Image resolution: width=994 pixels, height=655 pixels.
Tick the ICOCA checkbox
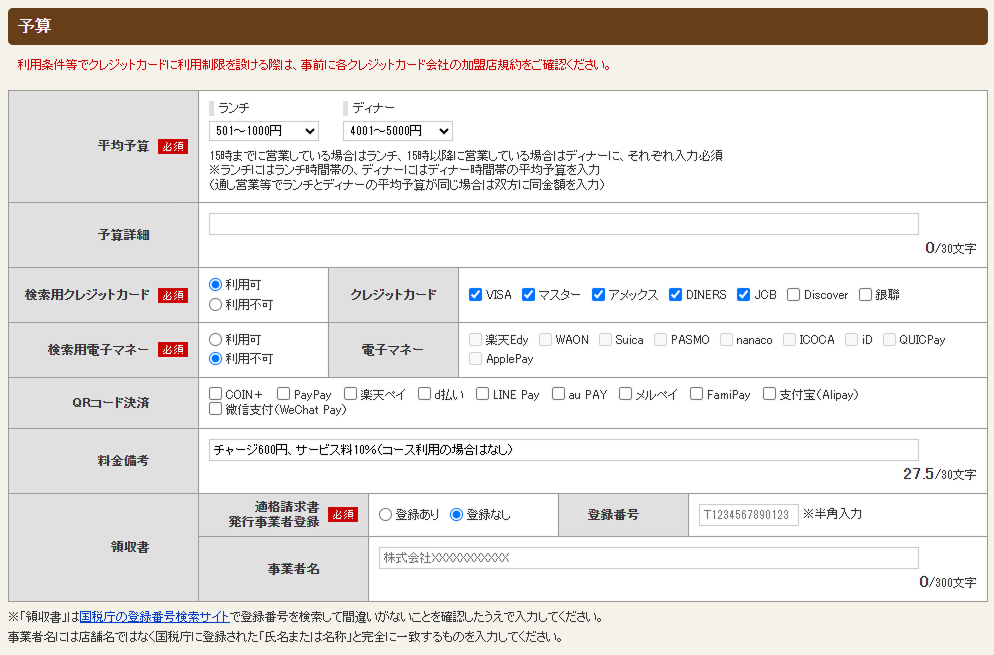pos(789,339)
